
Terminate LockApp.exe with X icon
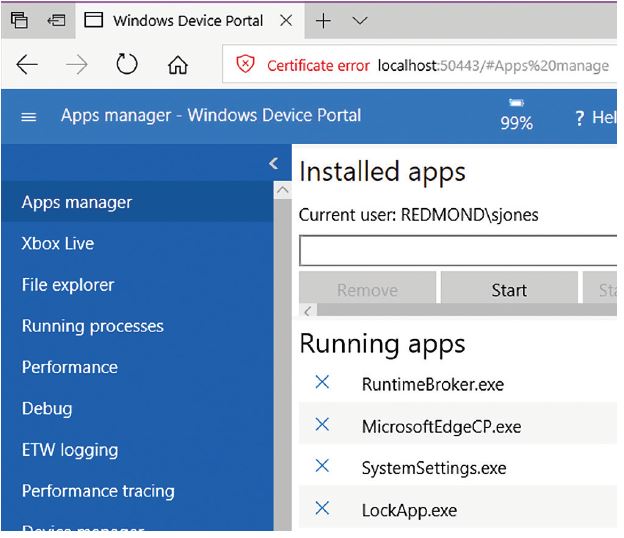(x=322, y=509)
